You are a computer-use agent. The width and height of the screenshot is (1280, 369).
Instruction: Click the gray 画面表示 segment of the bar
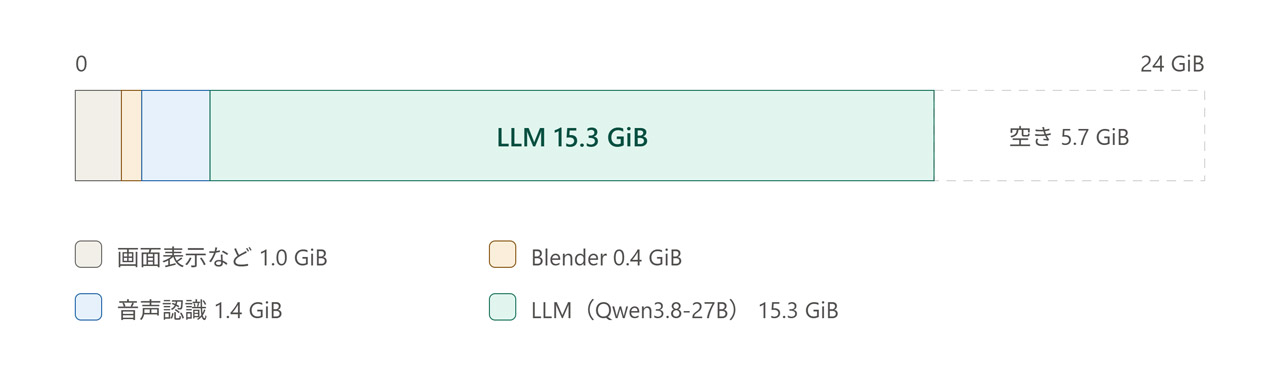(98, 136)
